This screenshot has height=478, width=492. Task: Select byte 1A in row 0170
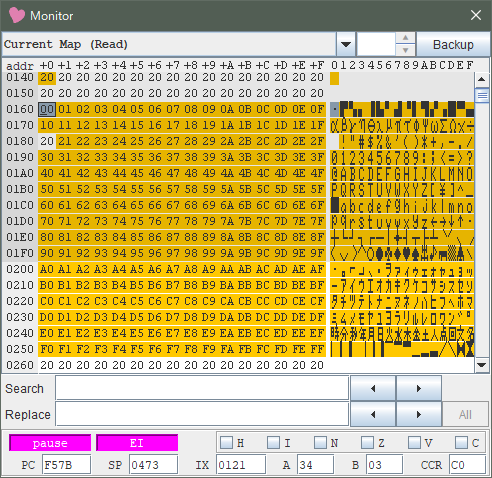(227, 125)
